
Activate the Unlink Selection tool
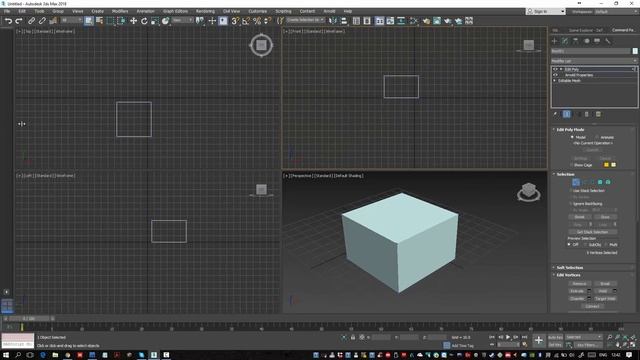tap(42, 21)
